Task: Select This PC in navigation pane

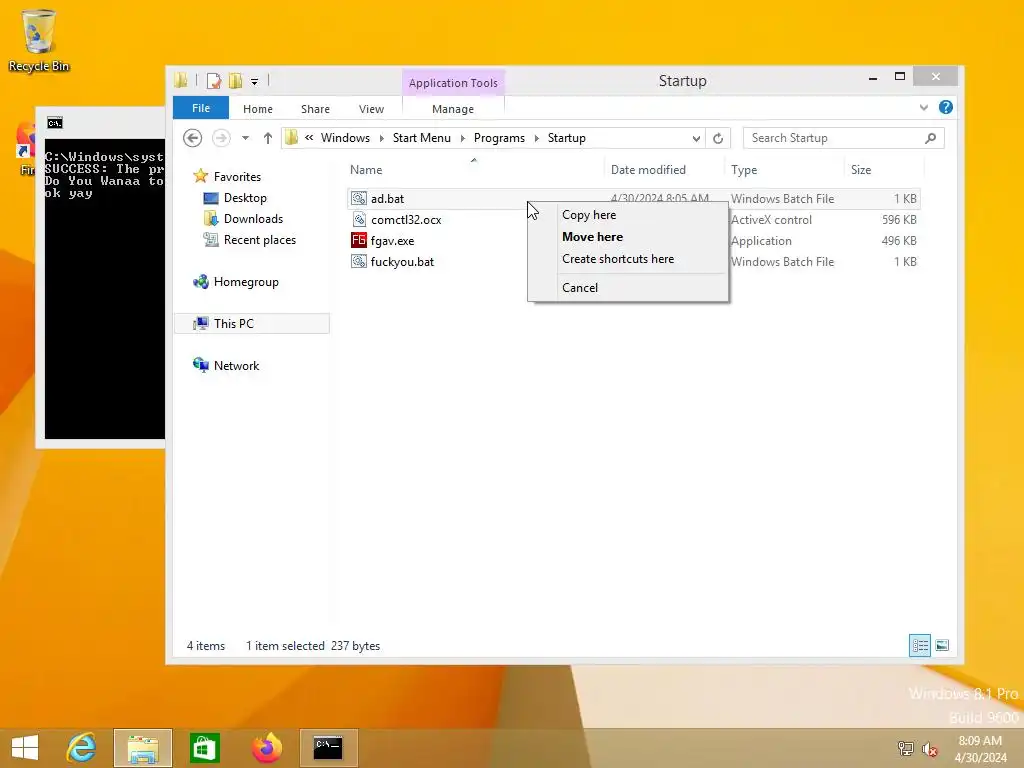Action: (x=252, y=324)
